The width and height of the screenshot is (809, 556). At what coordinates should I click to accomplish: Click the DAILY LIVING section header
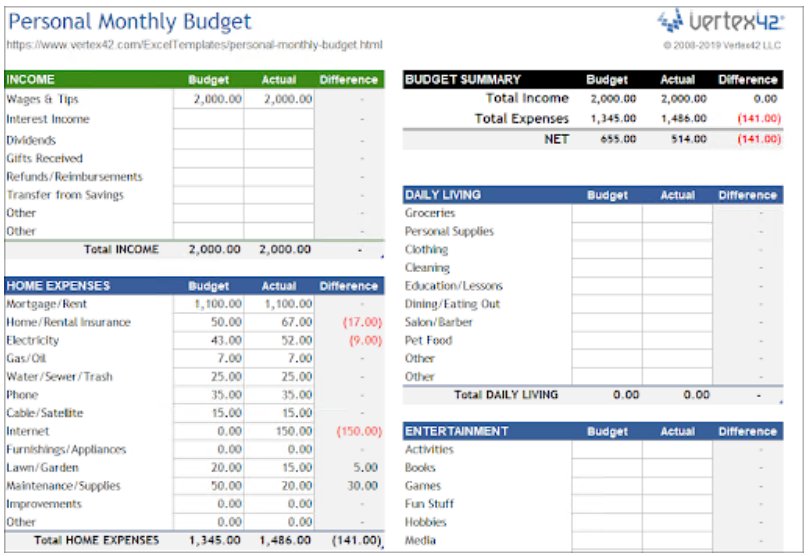pyautogui.click(x=443, y=195)
